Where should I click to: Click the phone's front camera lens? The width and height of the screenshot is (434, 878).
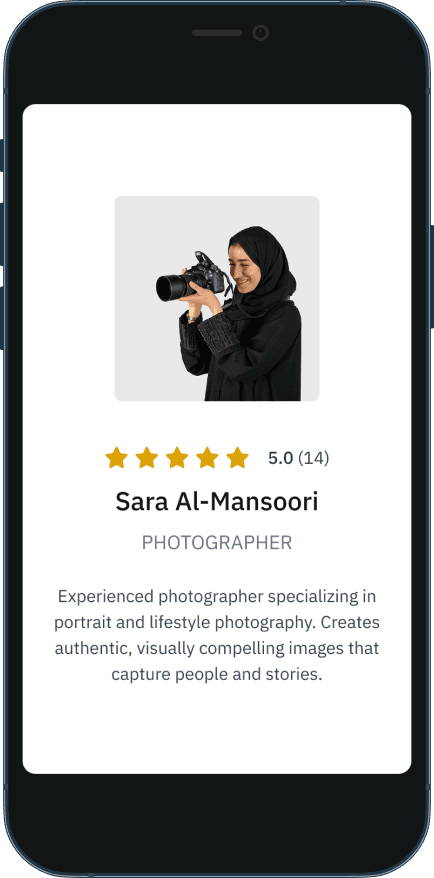tap(260, 33)
